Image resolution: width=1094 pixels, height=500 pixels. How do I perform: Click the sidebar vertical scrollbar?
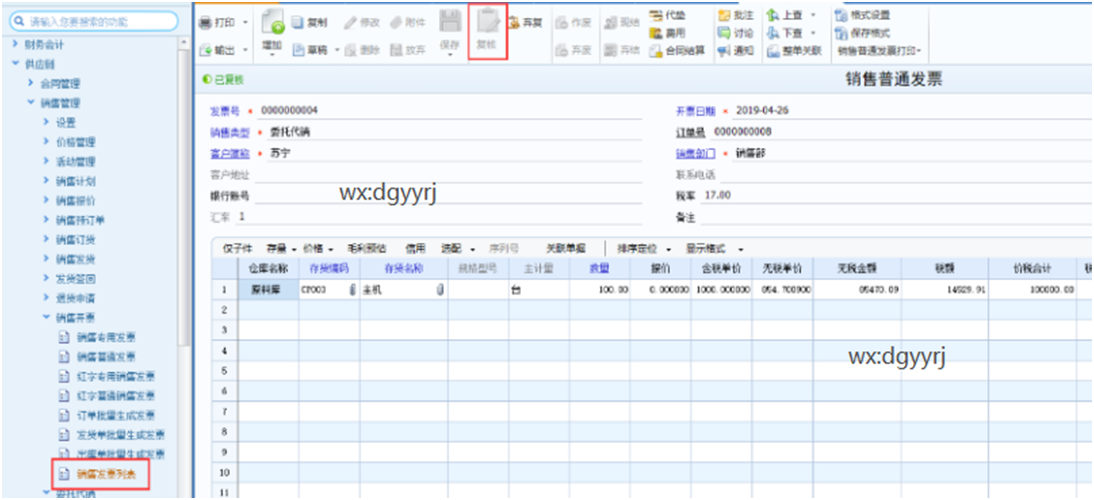(x=184, y=192)
